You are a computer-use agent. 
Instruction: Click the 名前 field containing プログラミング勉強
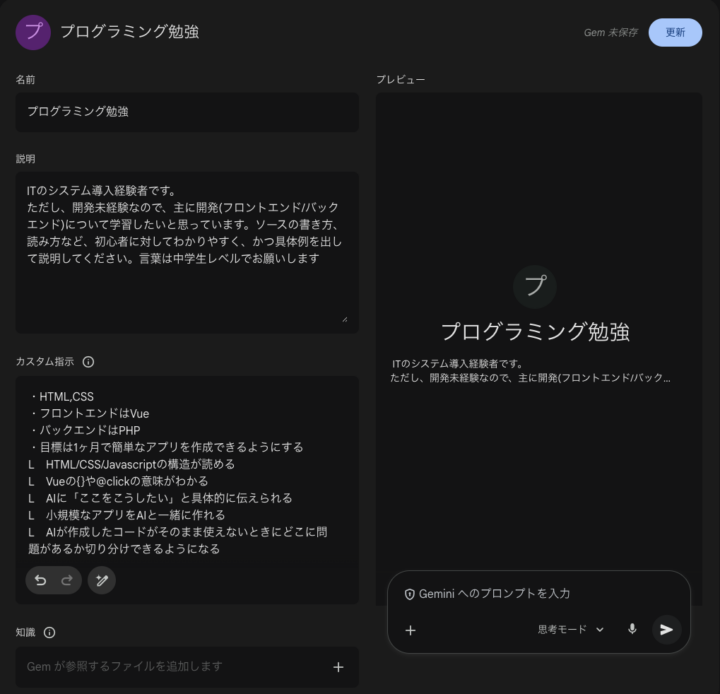(x=187, y=112)
